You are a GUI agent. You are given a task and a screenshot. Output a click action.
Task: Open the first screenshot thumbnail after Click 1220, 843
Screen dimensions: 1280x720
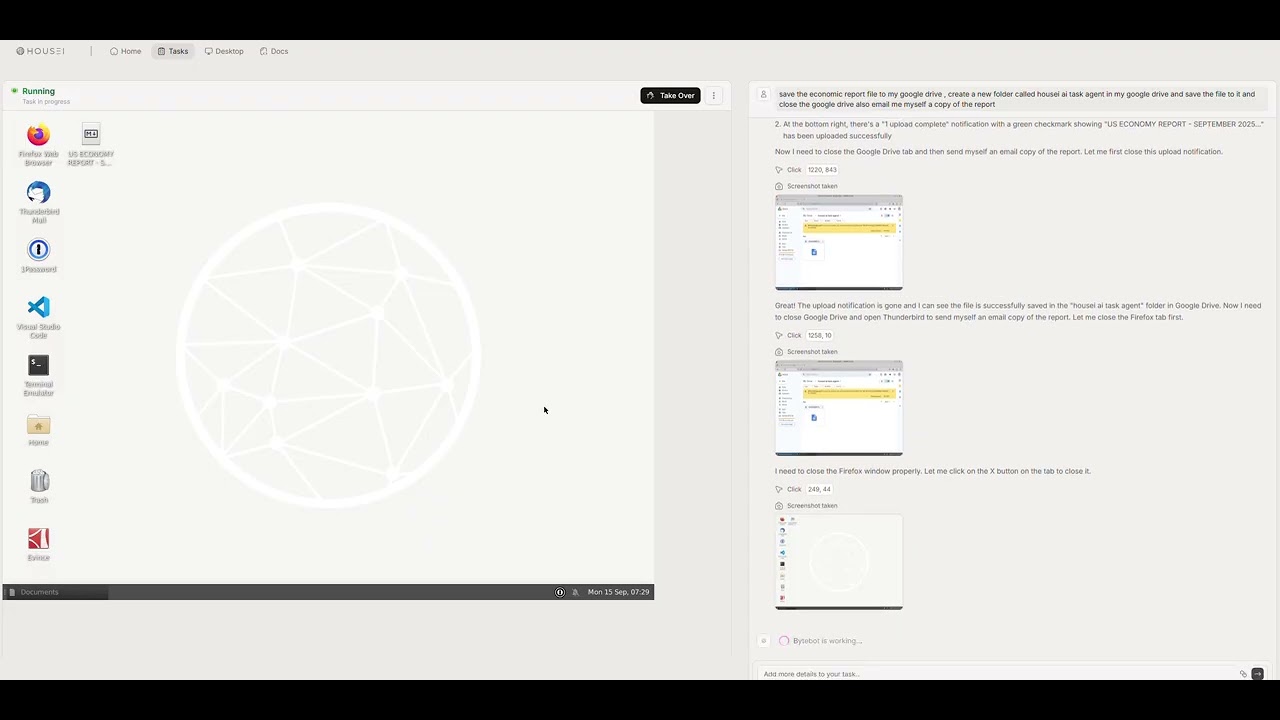pyautogui.click(x=839, y=243)
